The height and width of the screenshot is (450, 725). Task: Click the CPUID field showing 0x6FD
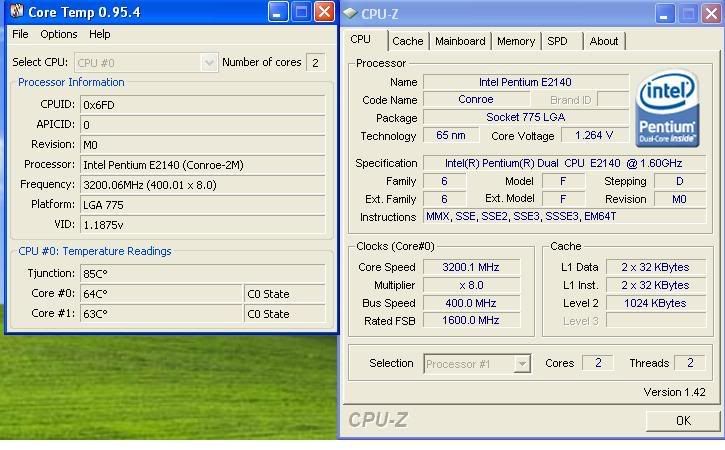(203, 105)
